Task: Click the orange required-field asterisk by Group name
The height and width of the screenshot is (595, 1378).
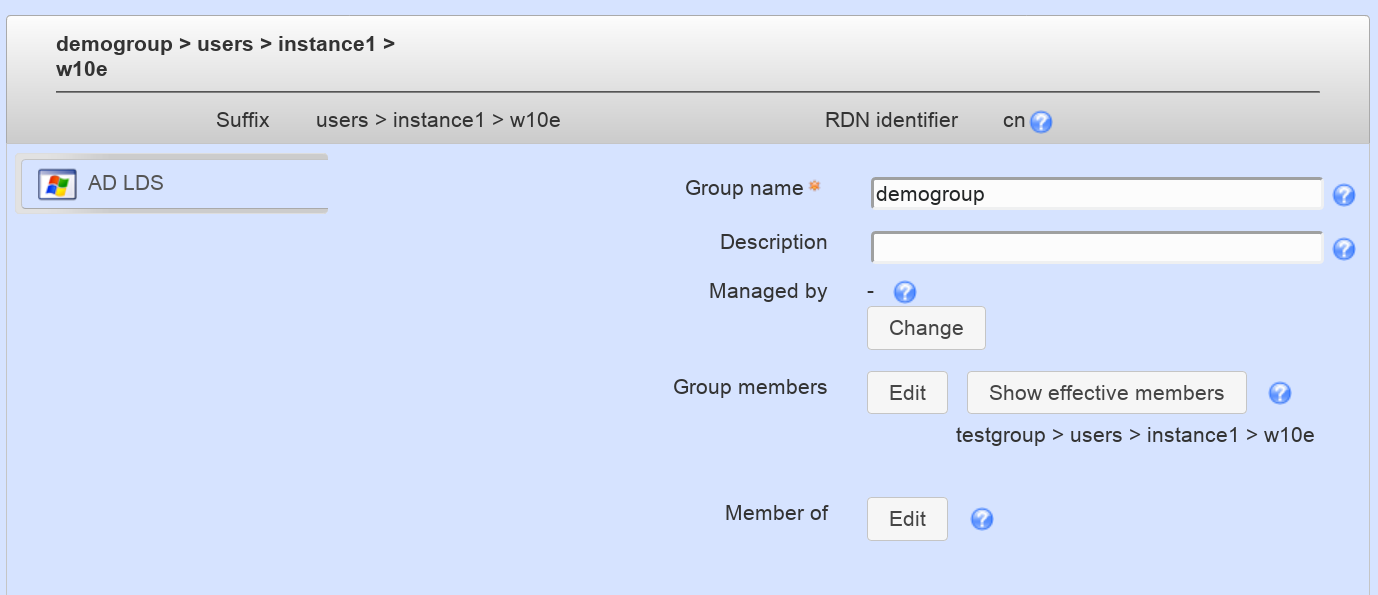Action: pos(814,186)
